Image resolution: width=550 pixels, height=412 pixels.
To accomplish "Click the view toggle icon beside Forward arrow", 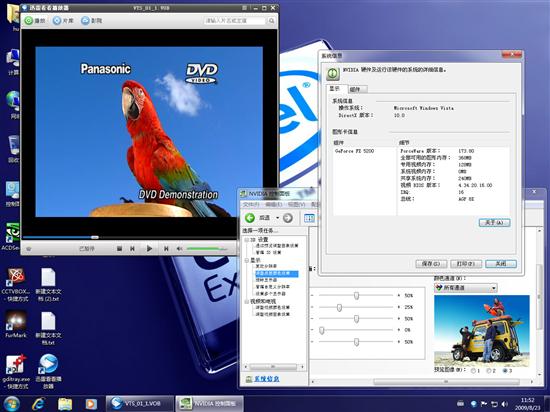I will click(309, 218).
